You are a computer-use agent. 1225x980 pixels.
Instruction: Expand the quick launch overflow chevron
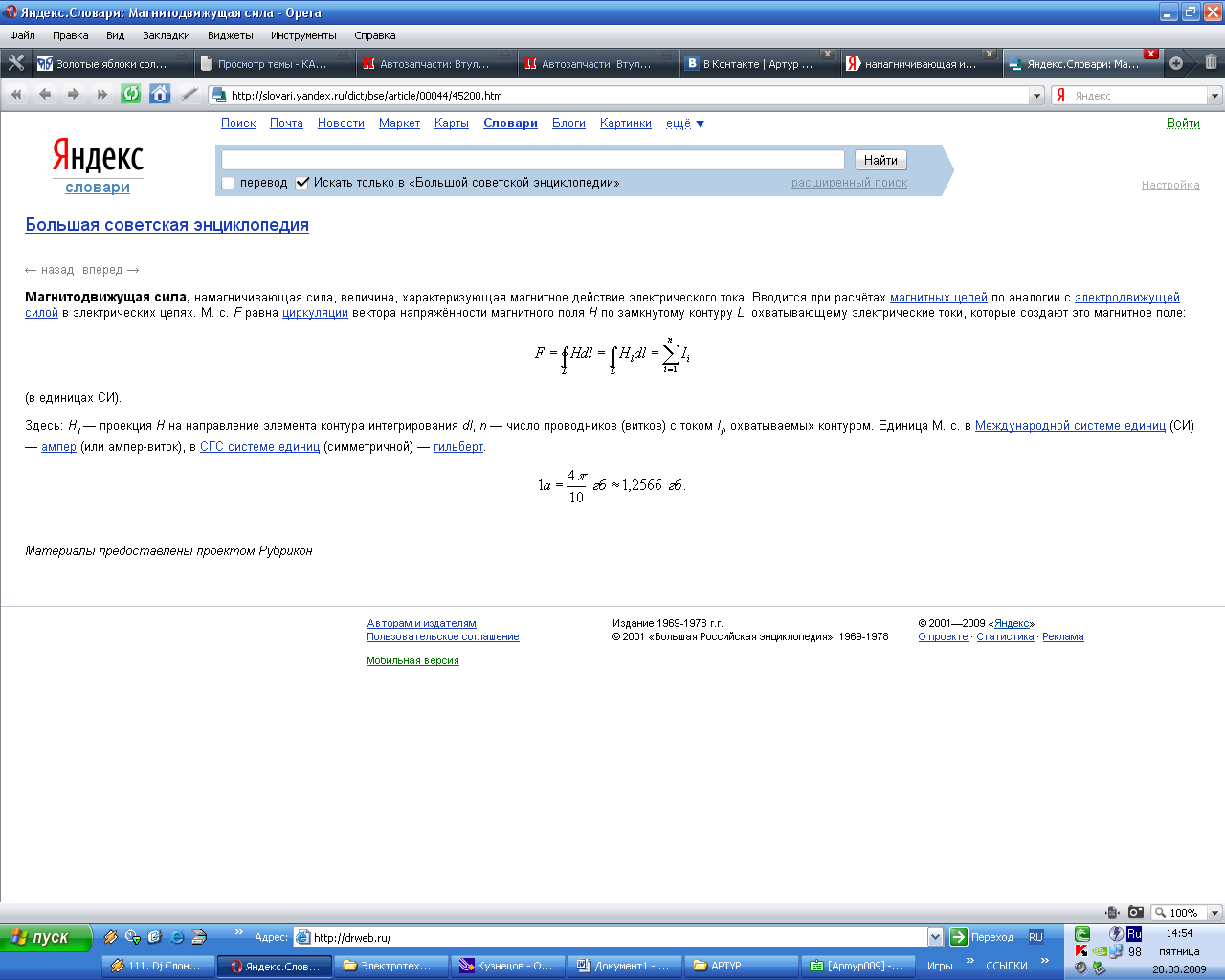click(x=238, y=931)
